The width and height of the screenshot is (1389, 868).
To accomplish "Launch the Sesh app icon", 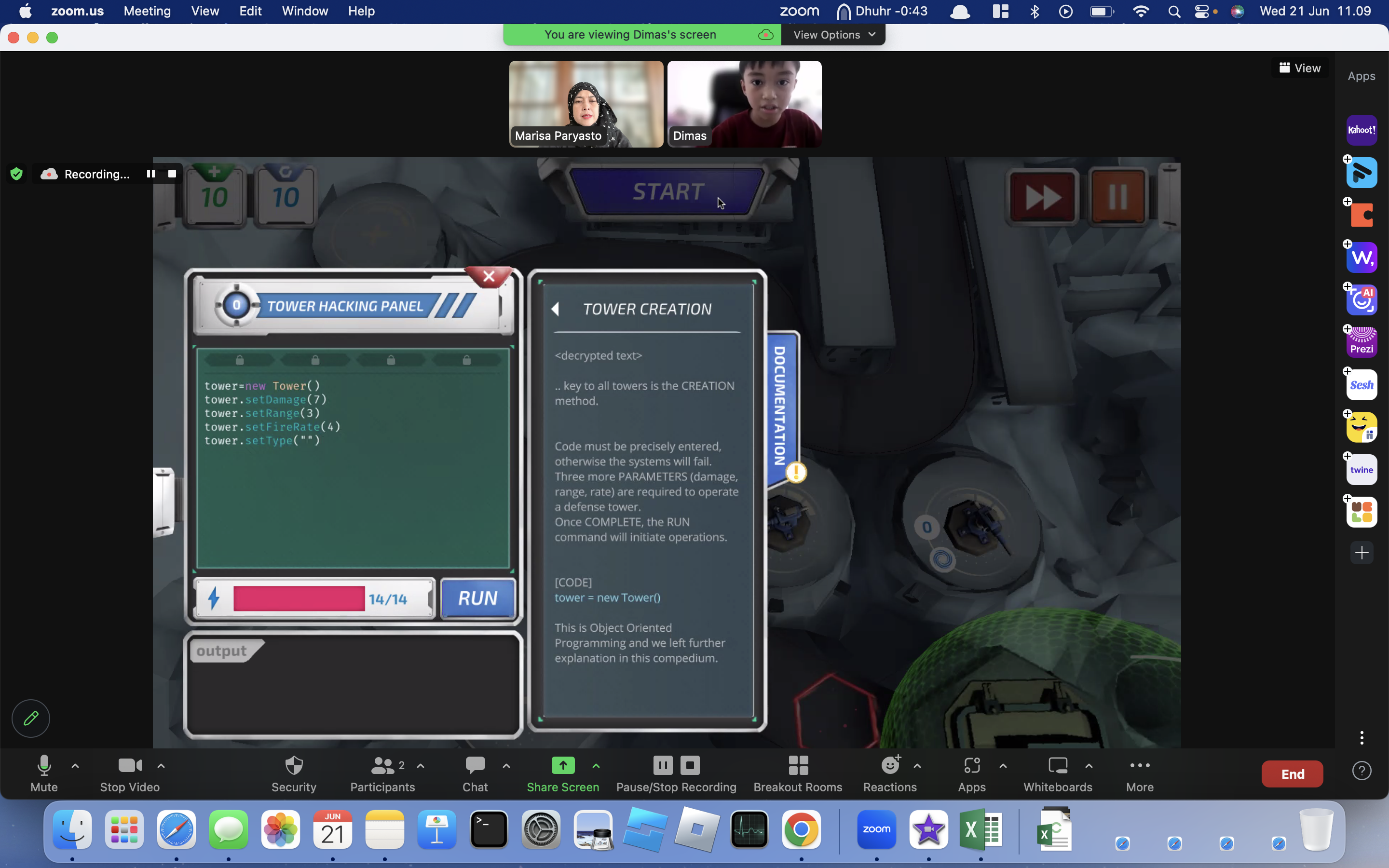I will coord(1362,385).
